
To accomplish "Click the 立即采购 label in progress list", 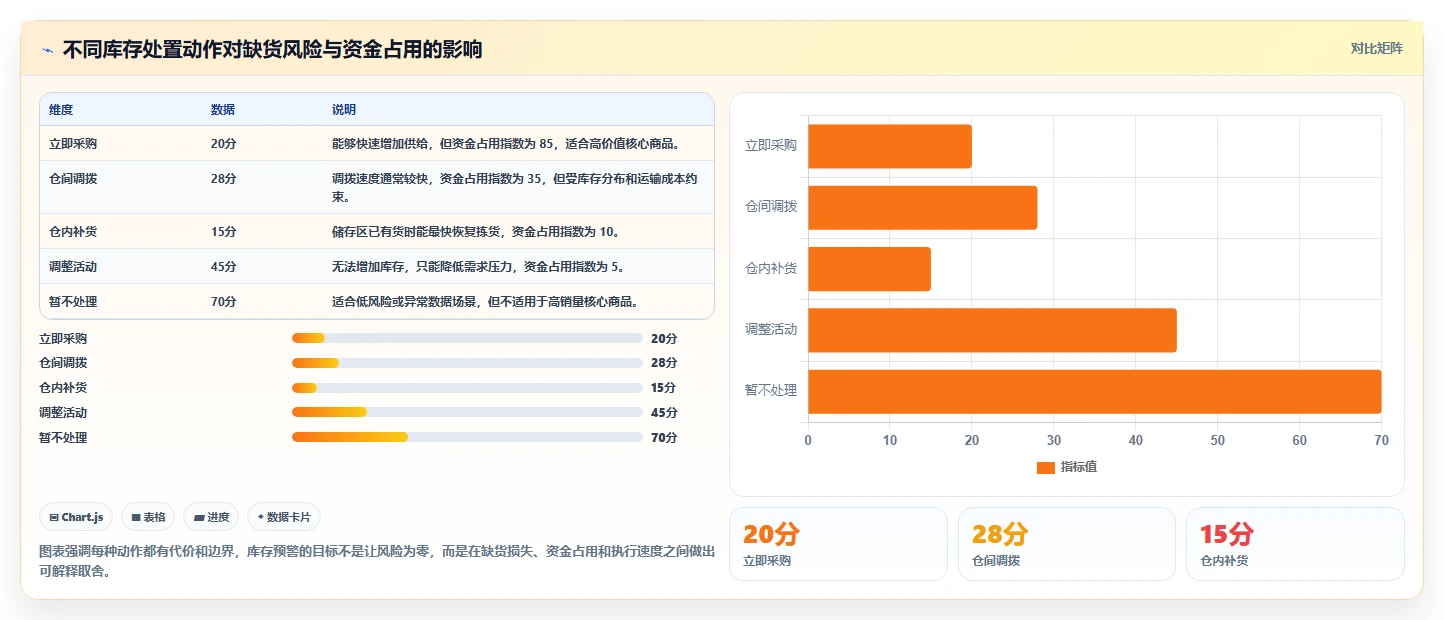I will [x=63, y=339].
